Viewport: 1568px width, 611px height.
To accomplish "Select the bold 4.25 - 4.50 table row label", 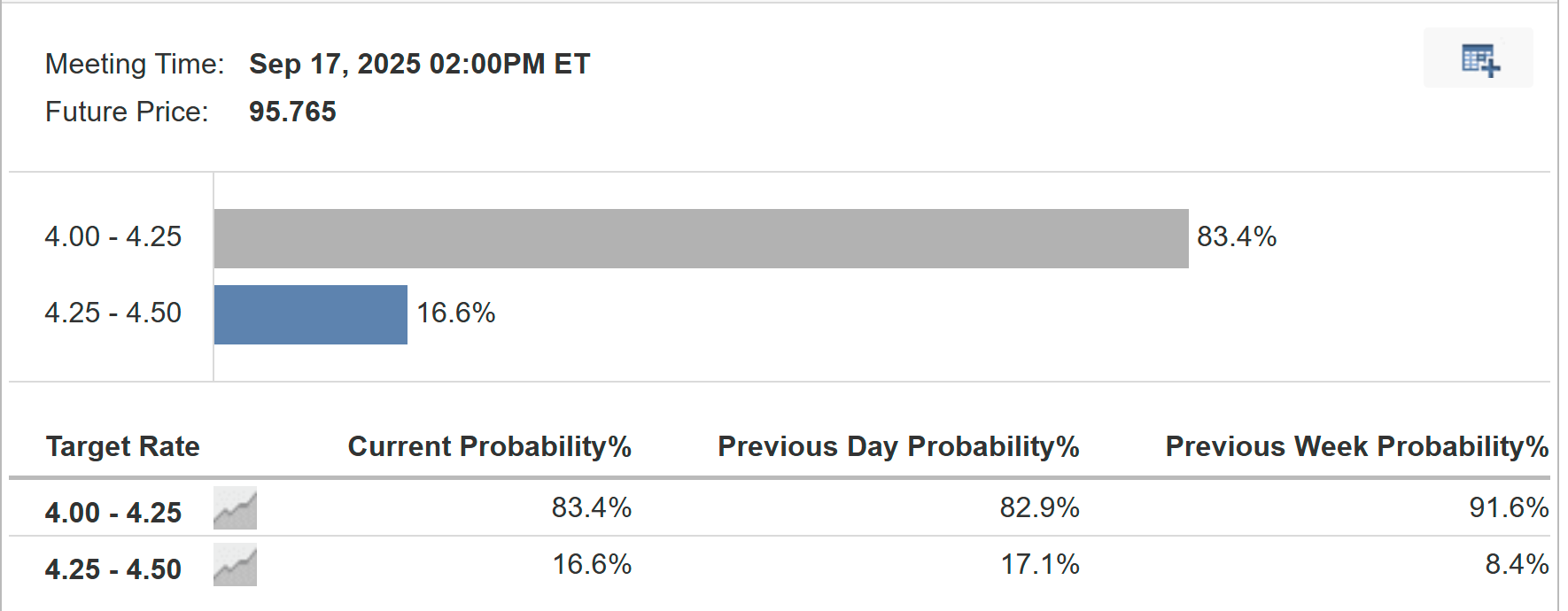I will (113, 569).
